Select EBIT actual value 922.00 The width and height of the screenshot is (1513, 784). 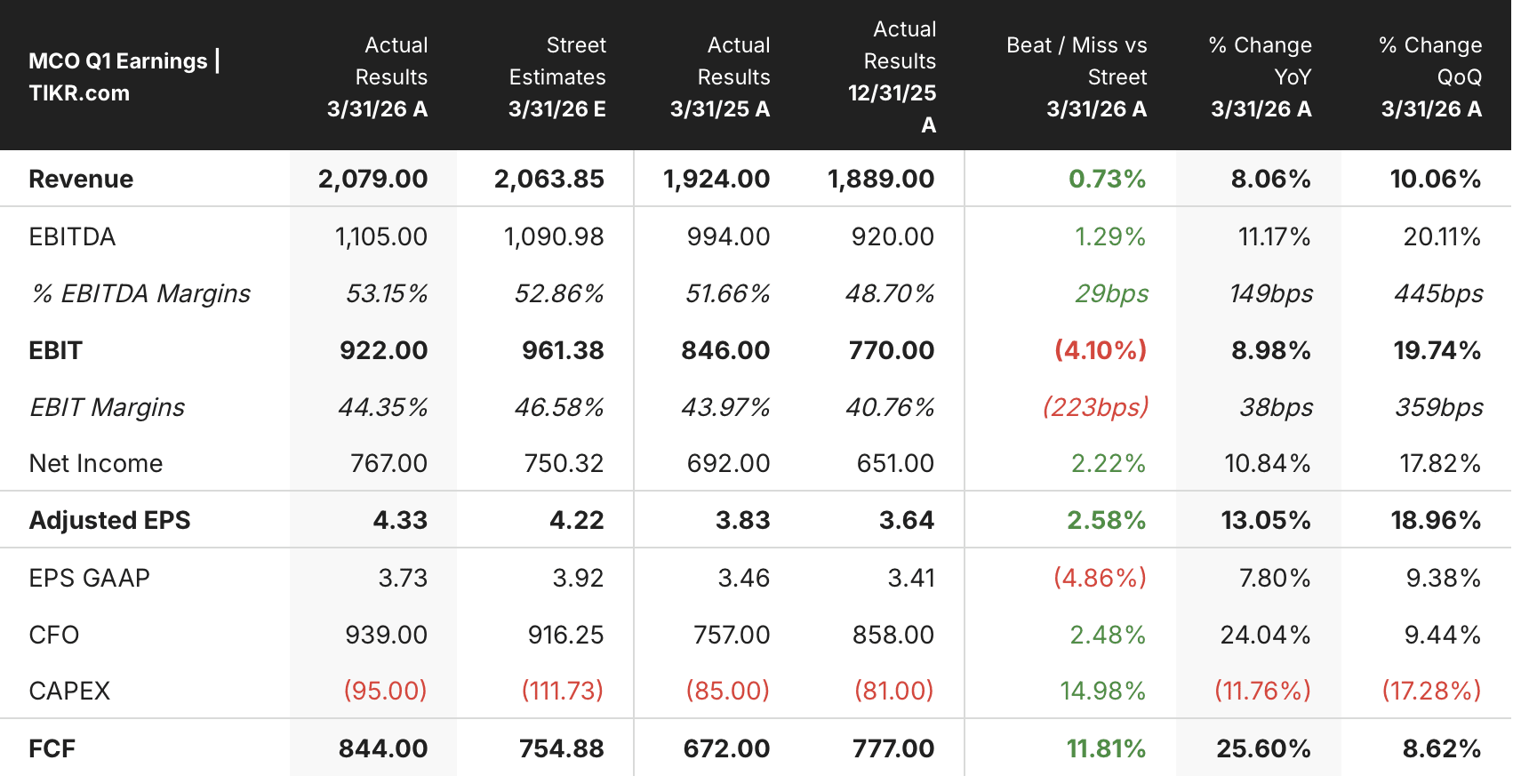click(383, 350)
